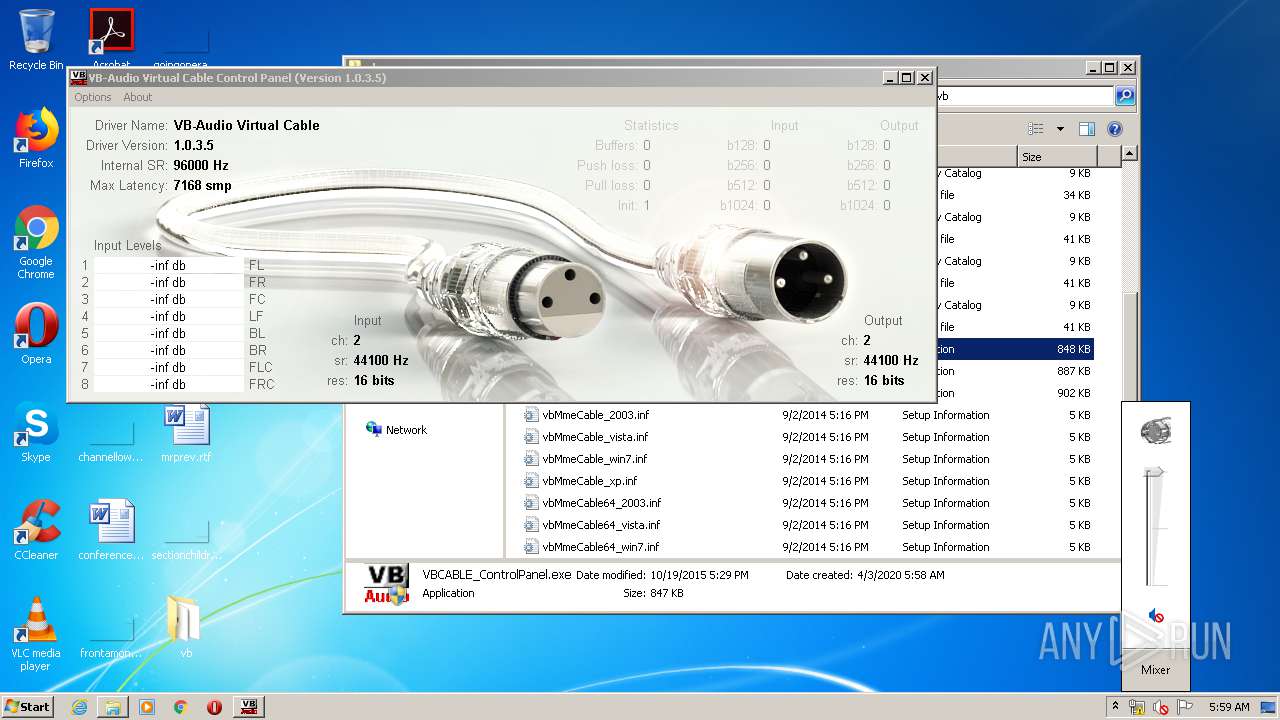Click network tray icon
This screenshot has height=720, width=1280.
pos(1137,707)
